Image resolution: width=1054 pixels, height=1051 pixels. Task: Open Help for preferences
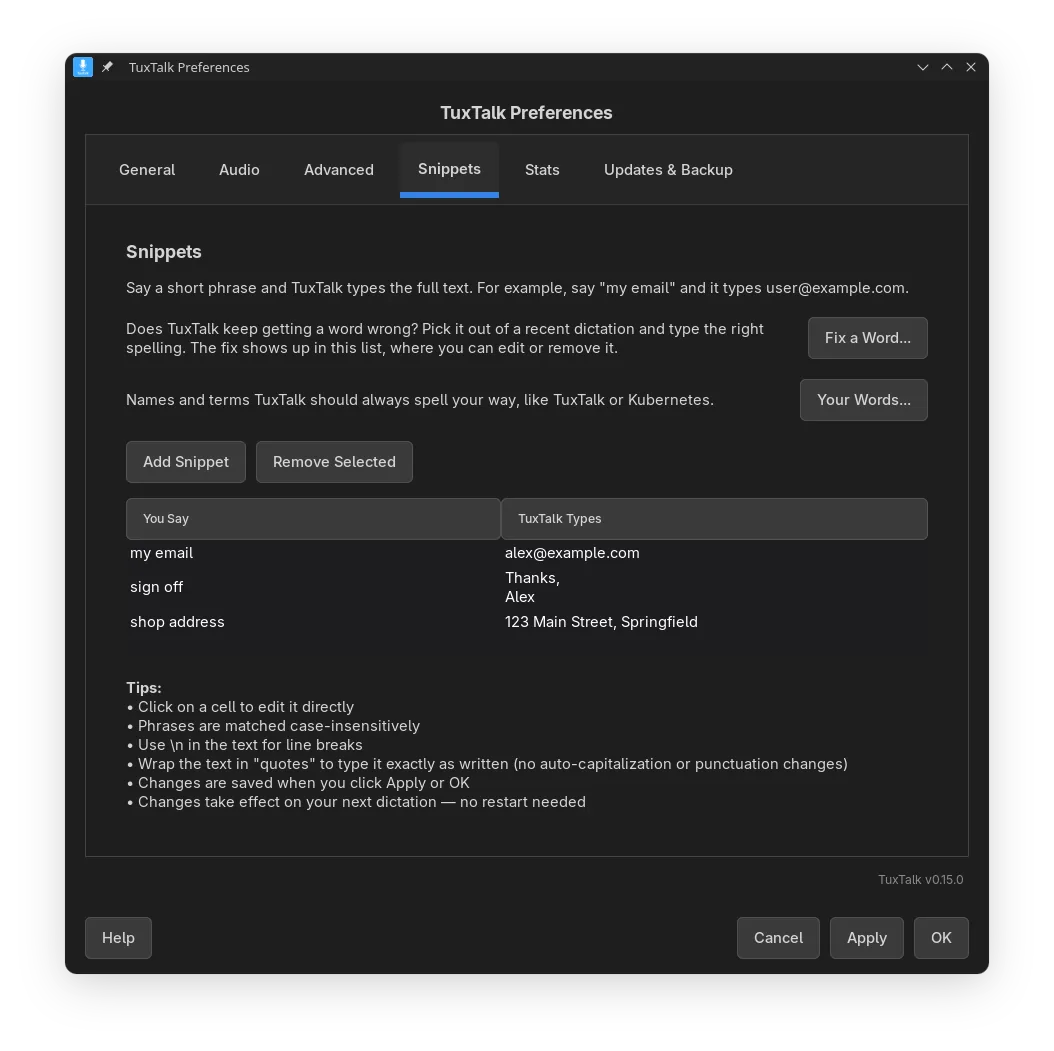pyautogui.click(x=118, y=937)
